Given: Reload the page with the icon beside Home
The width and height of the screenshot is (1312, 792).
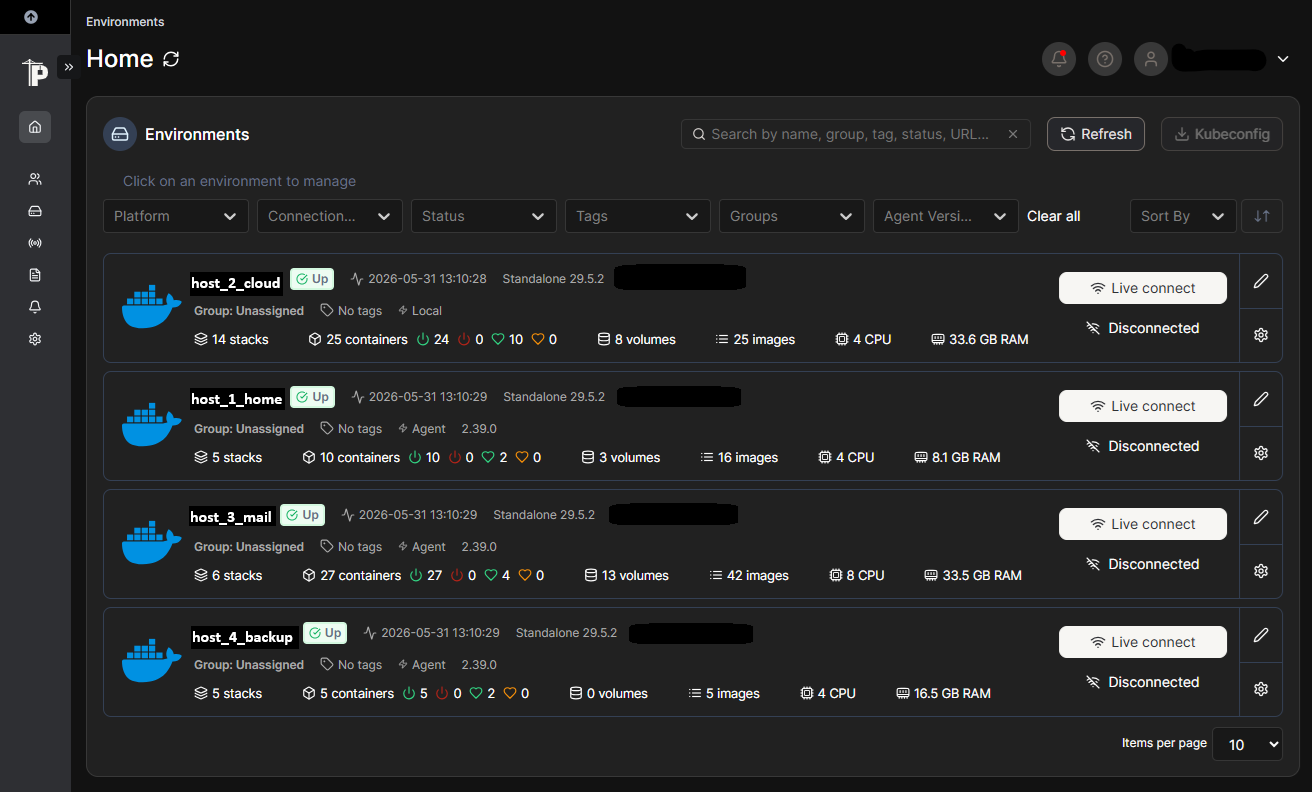Looking at the screenshot, I should pos(171,59).
